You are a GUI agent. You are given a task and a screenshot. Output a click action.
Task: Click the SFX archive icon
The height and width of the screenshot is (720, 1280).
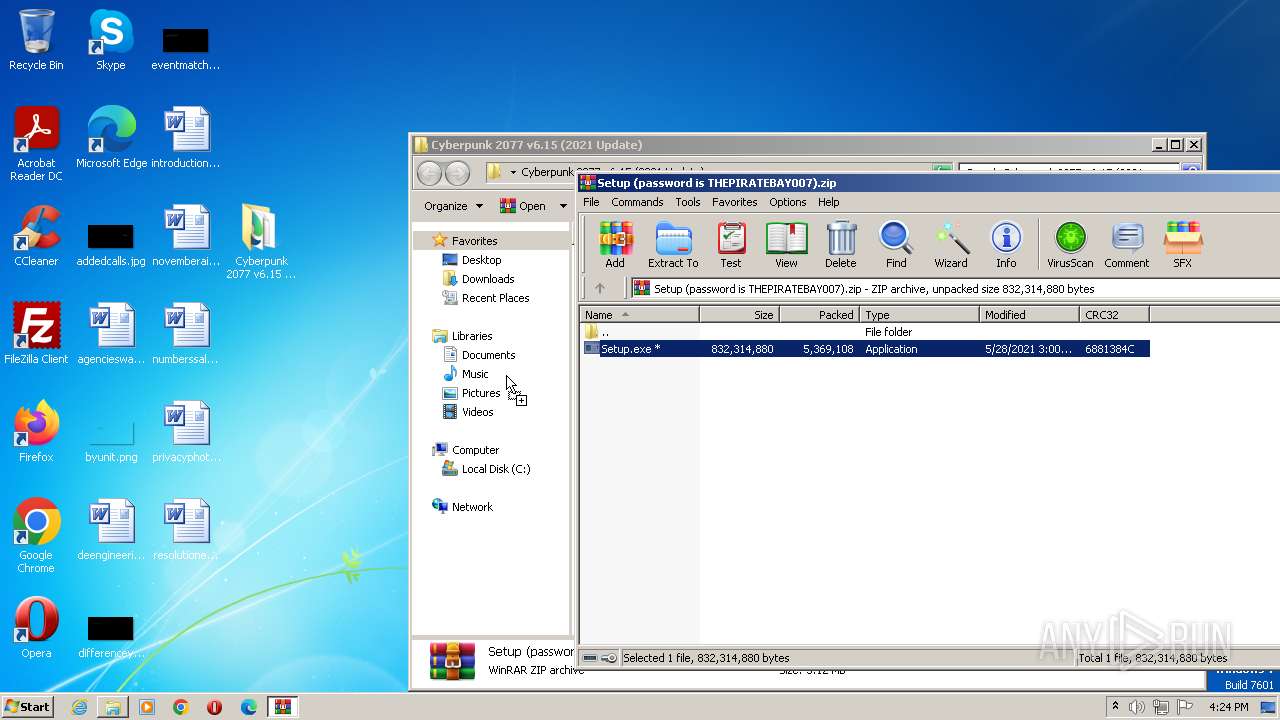1182,245
